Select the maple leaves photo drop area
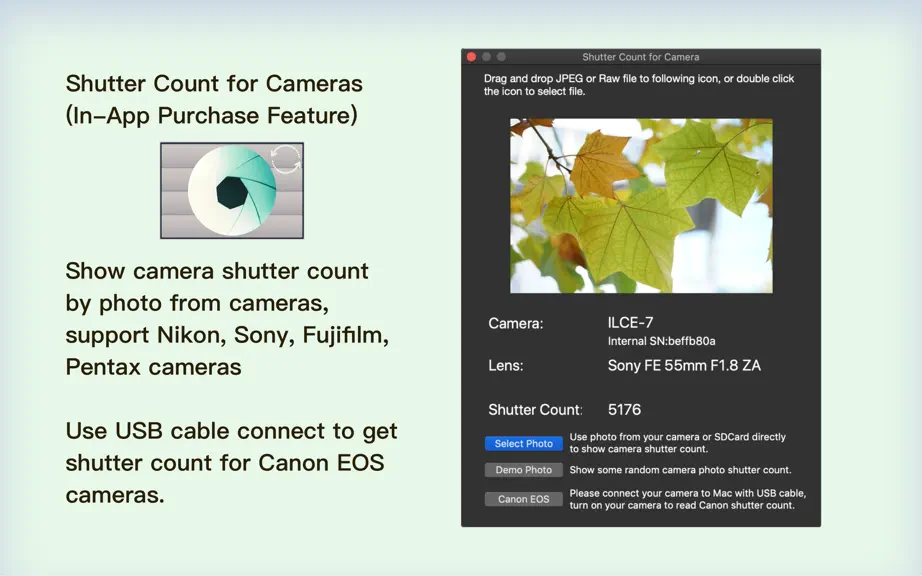The image size is (922, 576). point(641,206)
